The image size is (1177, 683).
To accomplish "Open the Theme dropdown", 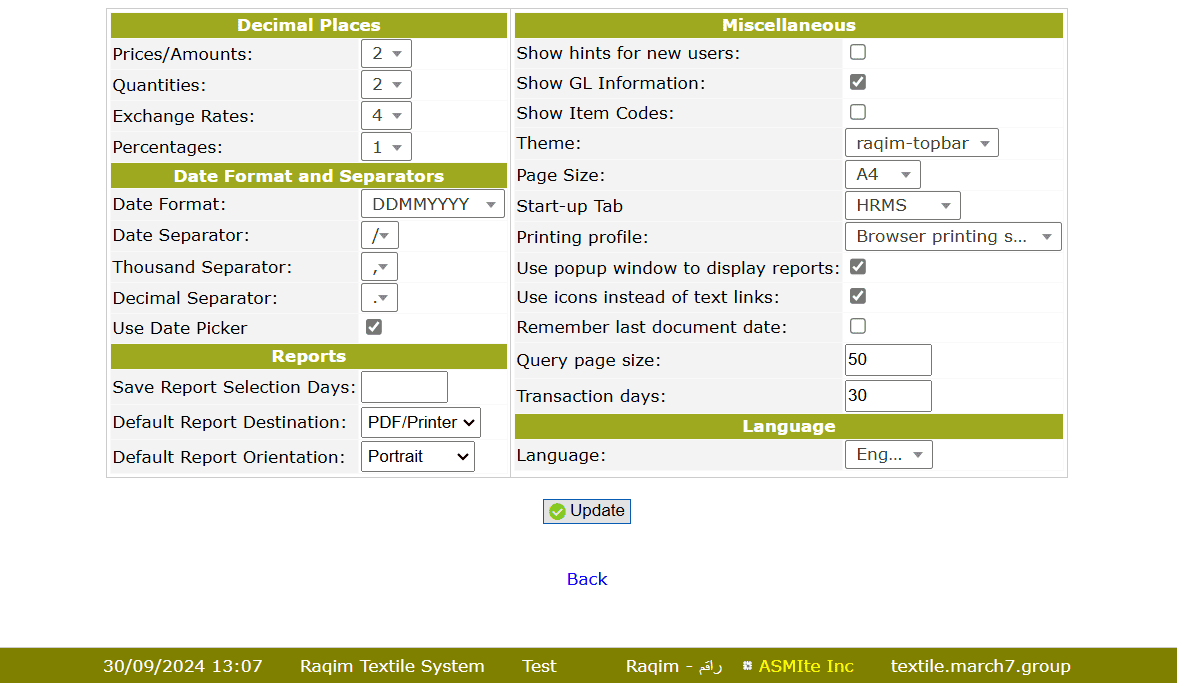I will [x=921, y=144].
